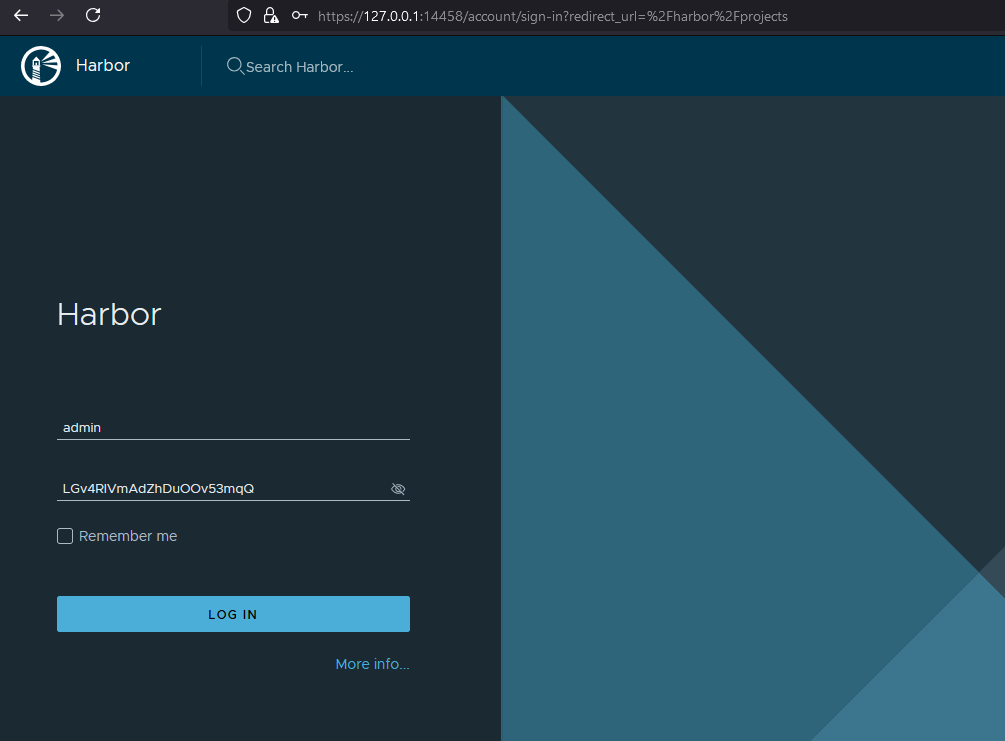
Task: View site security lock warning info
Action: click(x=271, y=15)
